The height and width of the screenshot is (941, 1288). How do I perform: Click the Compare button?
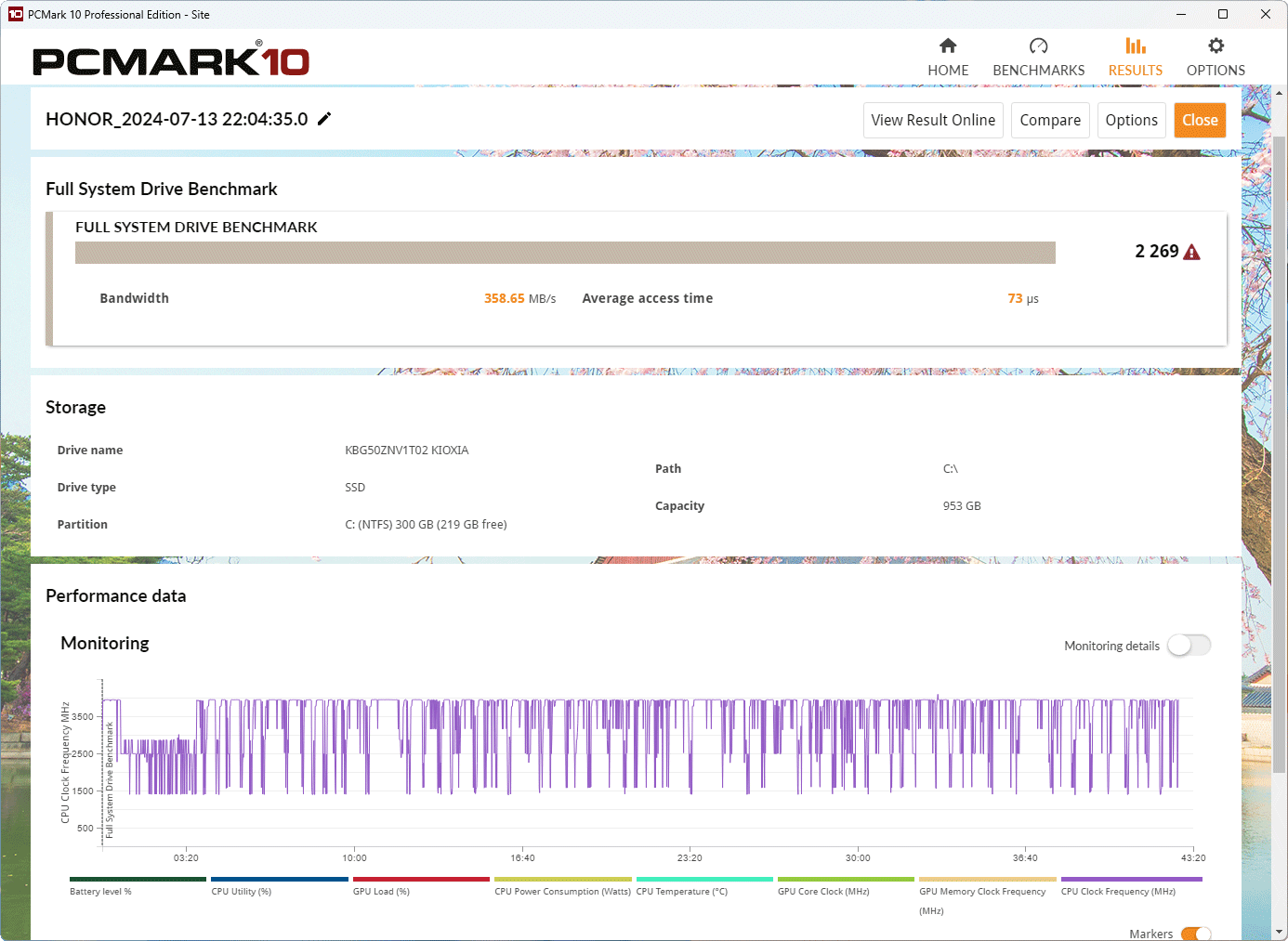[x=1050, y=120]
